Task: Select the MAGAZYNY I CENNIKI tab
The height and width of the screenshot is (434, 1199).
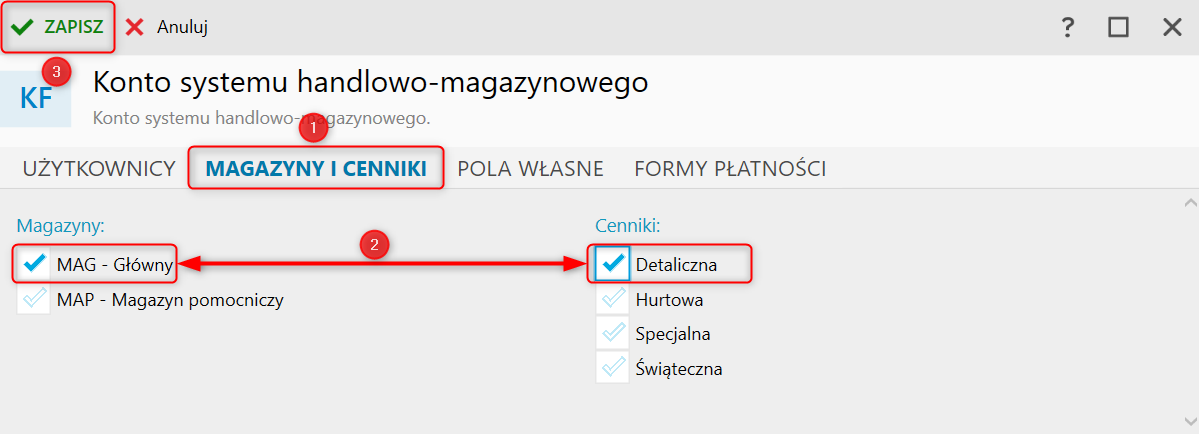Action: (x=316, y=168)
